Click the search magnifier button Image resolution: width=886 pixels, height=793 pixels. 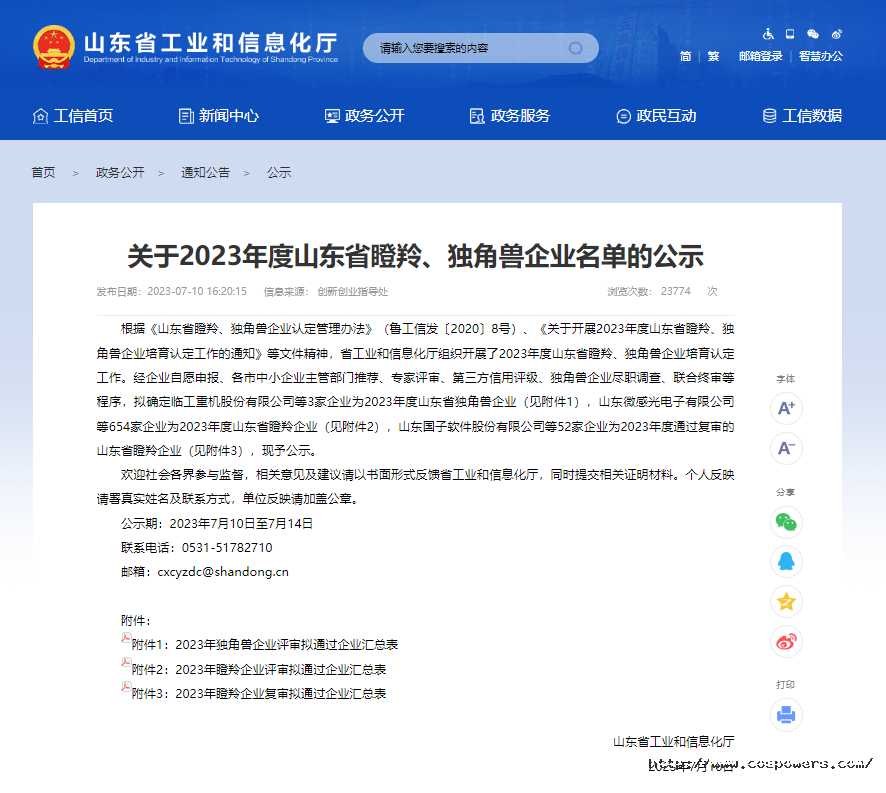pos(575,47)
